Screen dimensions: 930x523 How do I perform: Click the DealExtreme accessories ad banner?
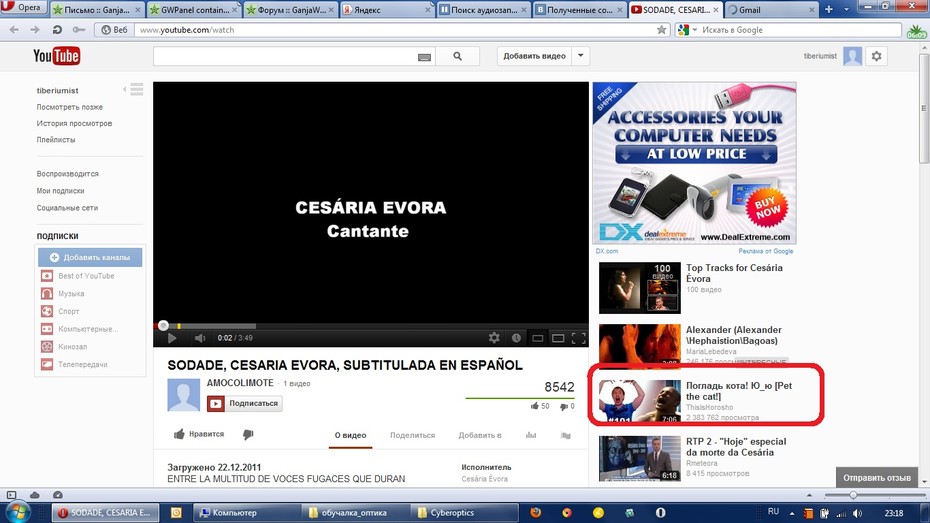694,163
